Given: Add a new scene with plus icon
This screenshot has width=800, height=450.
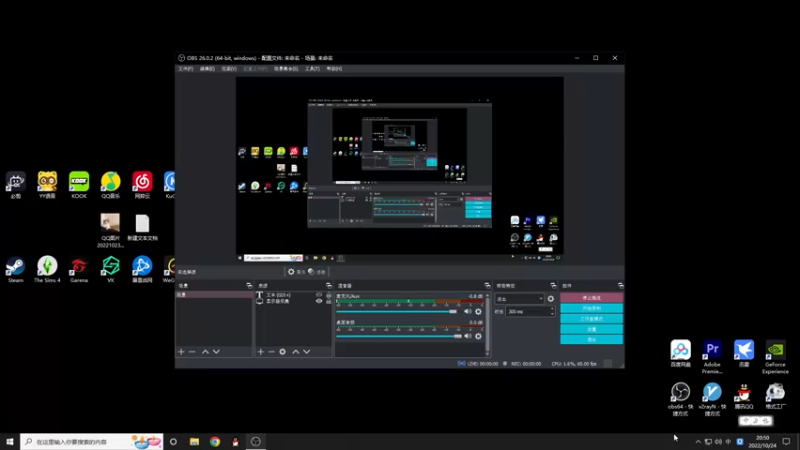Looking at the screenshot, I should [181, 352].
